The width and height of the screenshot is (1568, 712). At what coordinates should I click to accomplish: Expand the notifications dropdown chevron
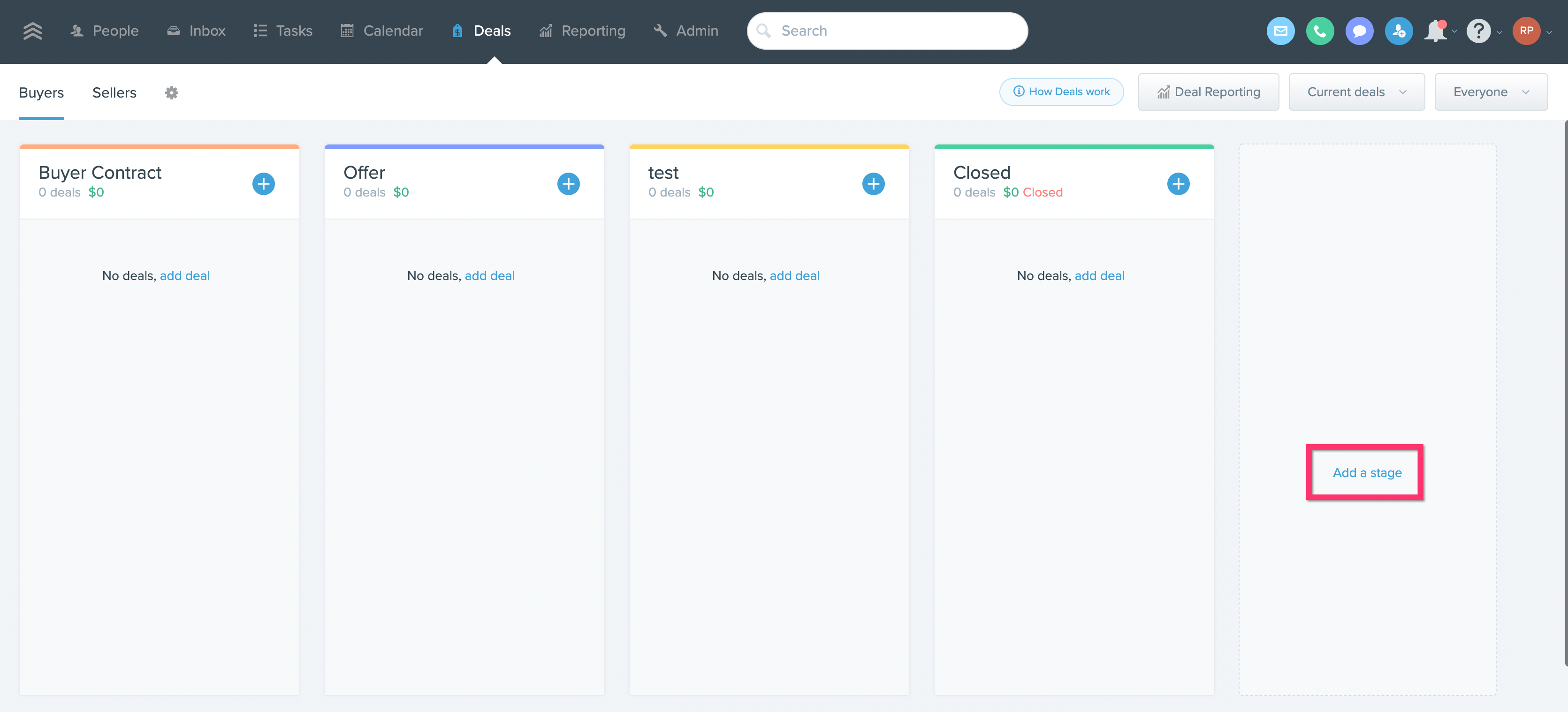click(1454, 31)
